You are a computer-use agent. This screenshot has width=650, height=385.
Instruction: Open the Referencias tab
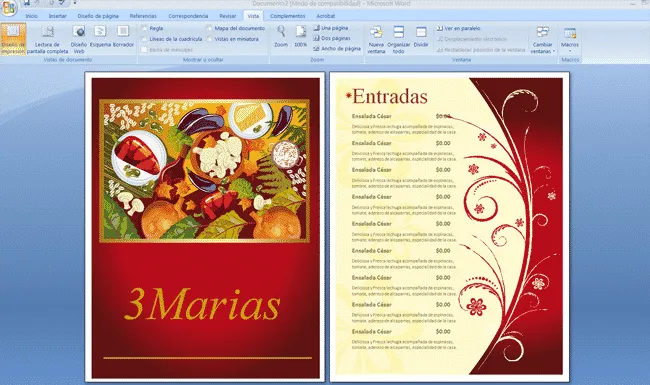point(143,16)
